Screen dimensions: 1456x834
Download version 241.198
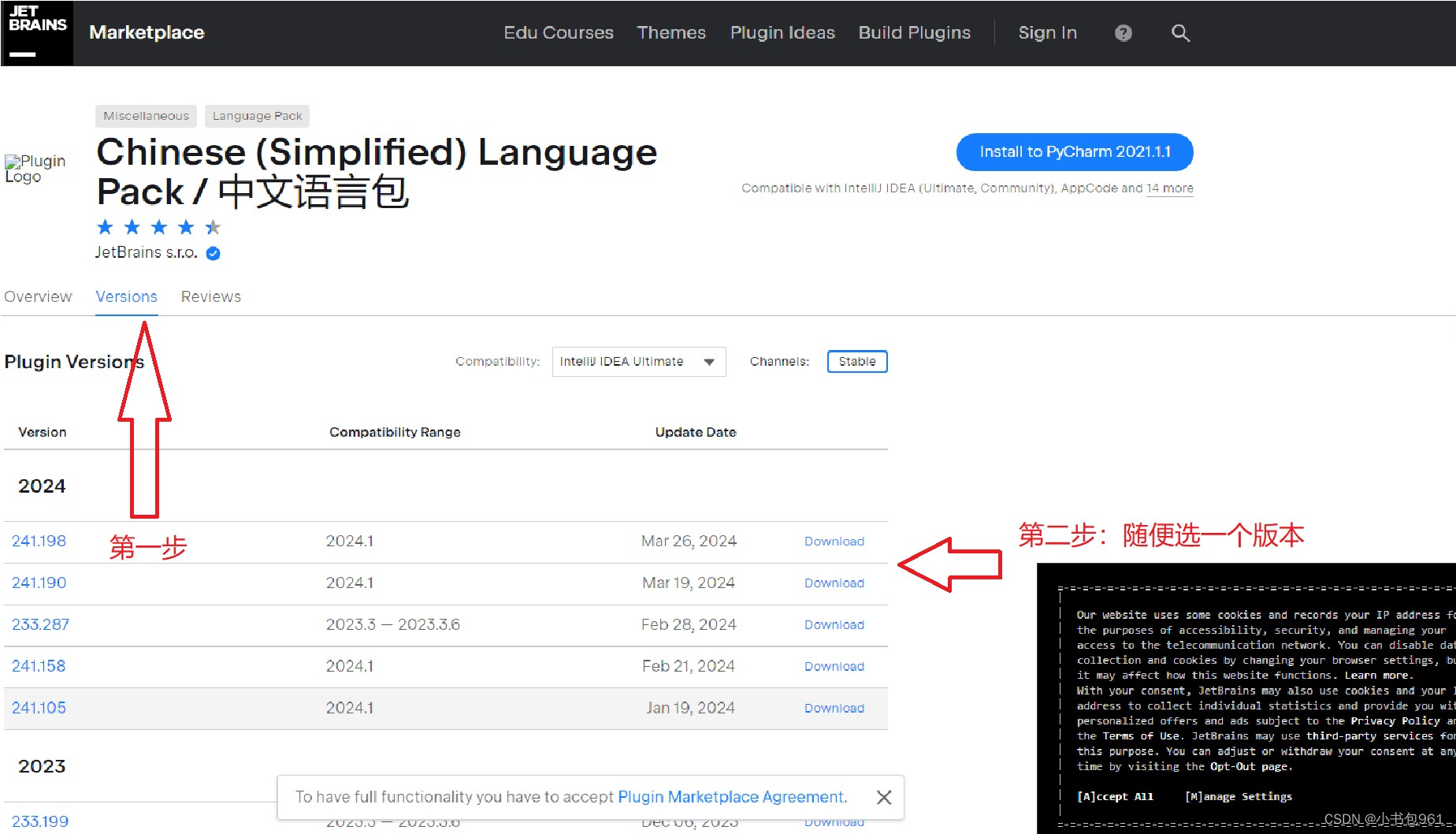[x=834, y=542]
